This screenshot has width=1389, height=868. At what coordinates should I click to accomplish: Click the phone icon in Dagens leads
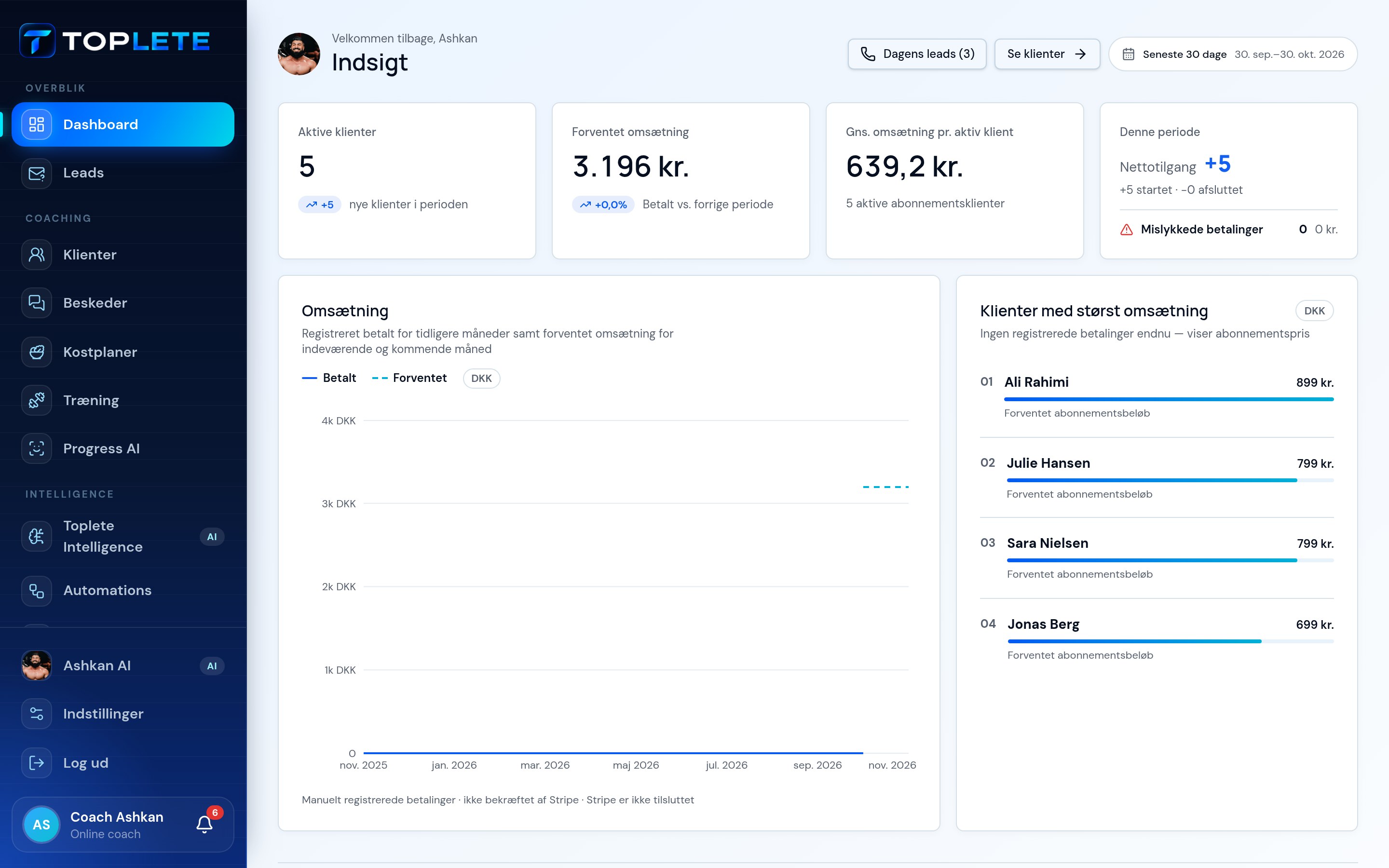pyautogui.click(x=868, y=54)
